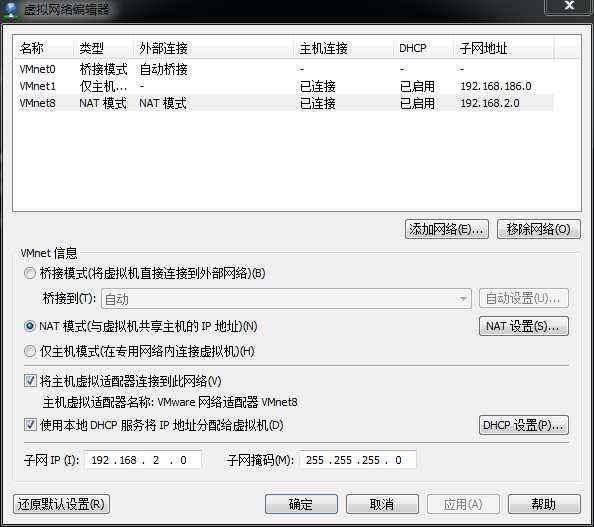Click 已启用 DHCP cell in VMnet1 row
594x527 pixels.
click(417, 86)
